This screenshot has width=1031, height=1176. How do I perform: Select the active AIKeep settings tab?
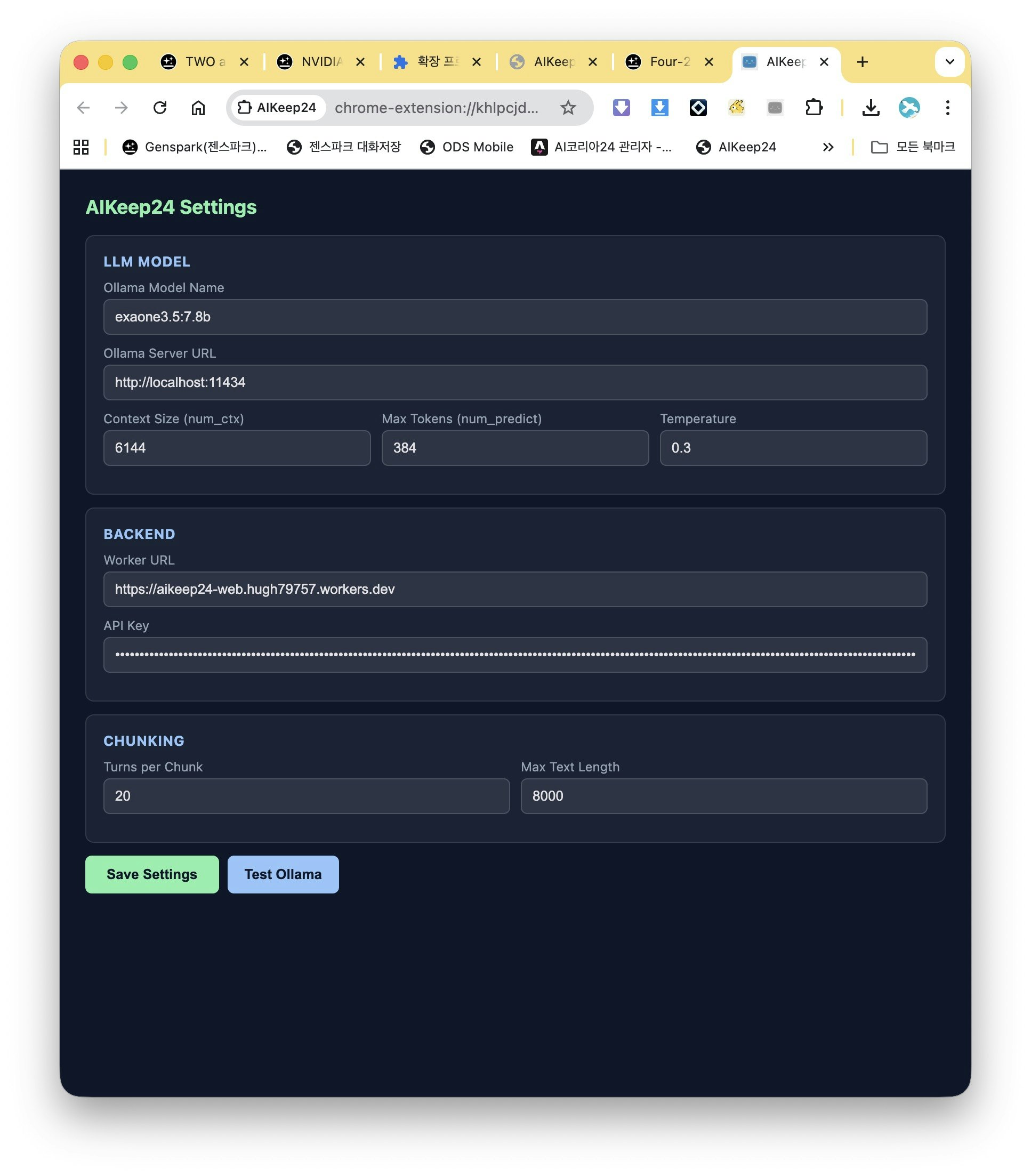[x=785, y=61]
